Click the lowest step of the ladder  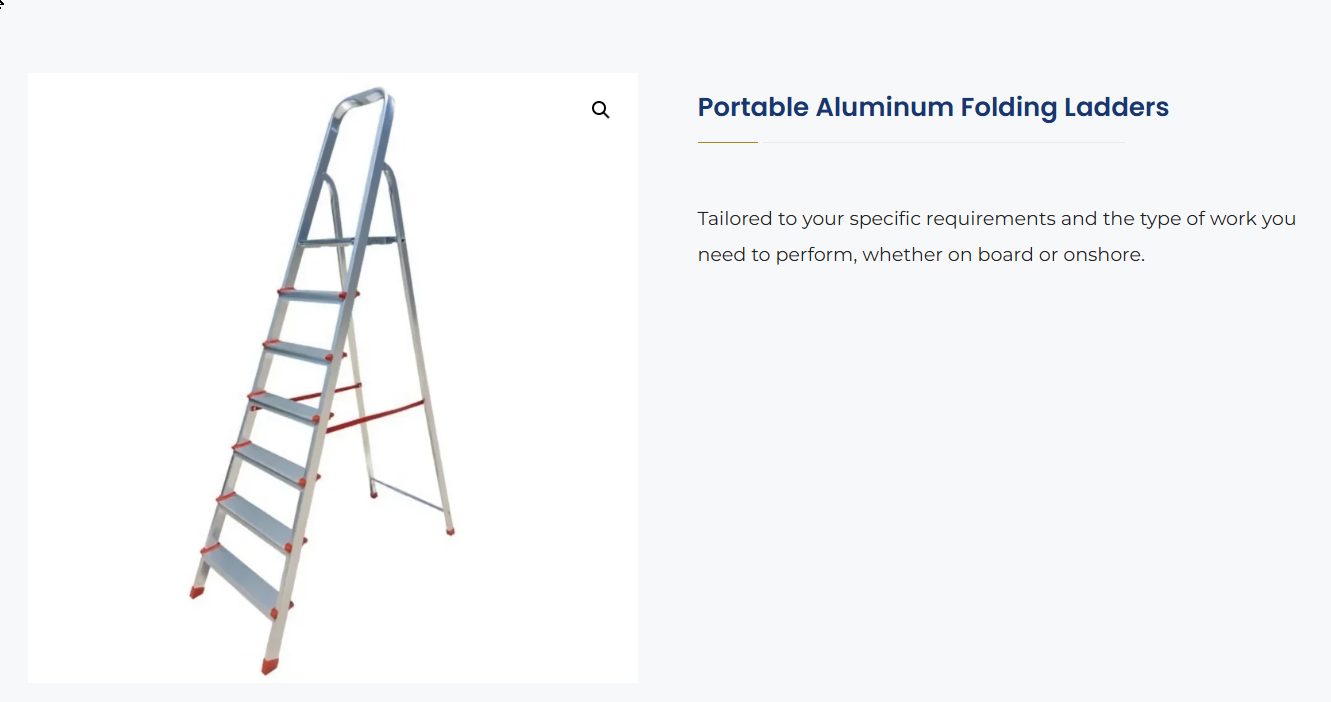[241, 579]
